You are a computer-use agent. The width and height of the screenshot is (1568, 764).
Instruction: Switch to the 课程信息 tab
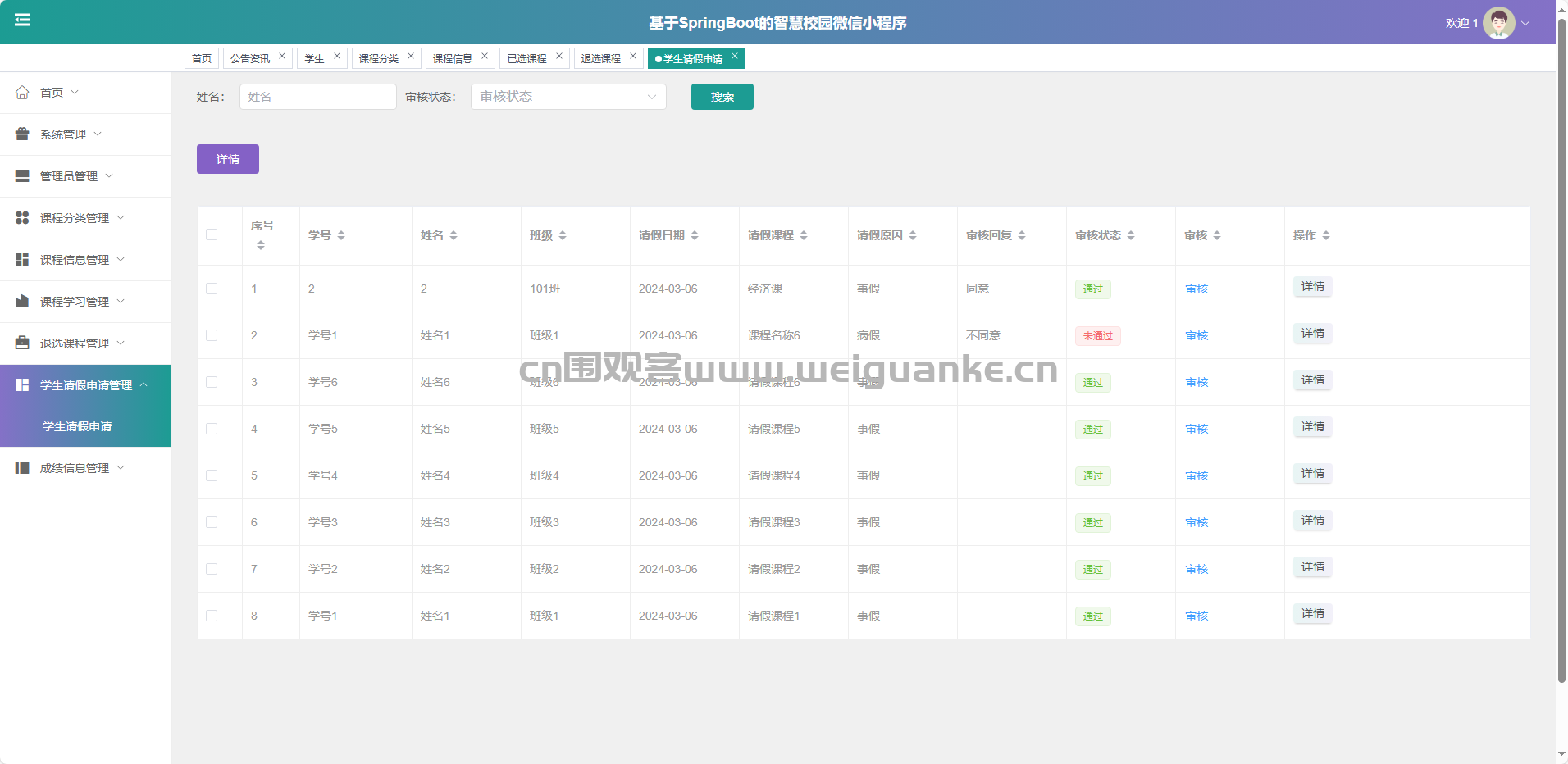[x=453, y=59]
